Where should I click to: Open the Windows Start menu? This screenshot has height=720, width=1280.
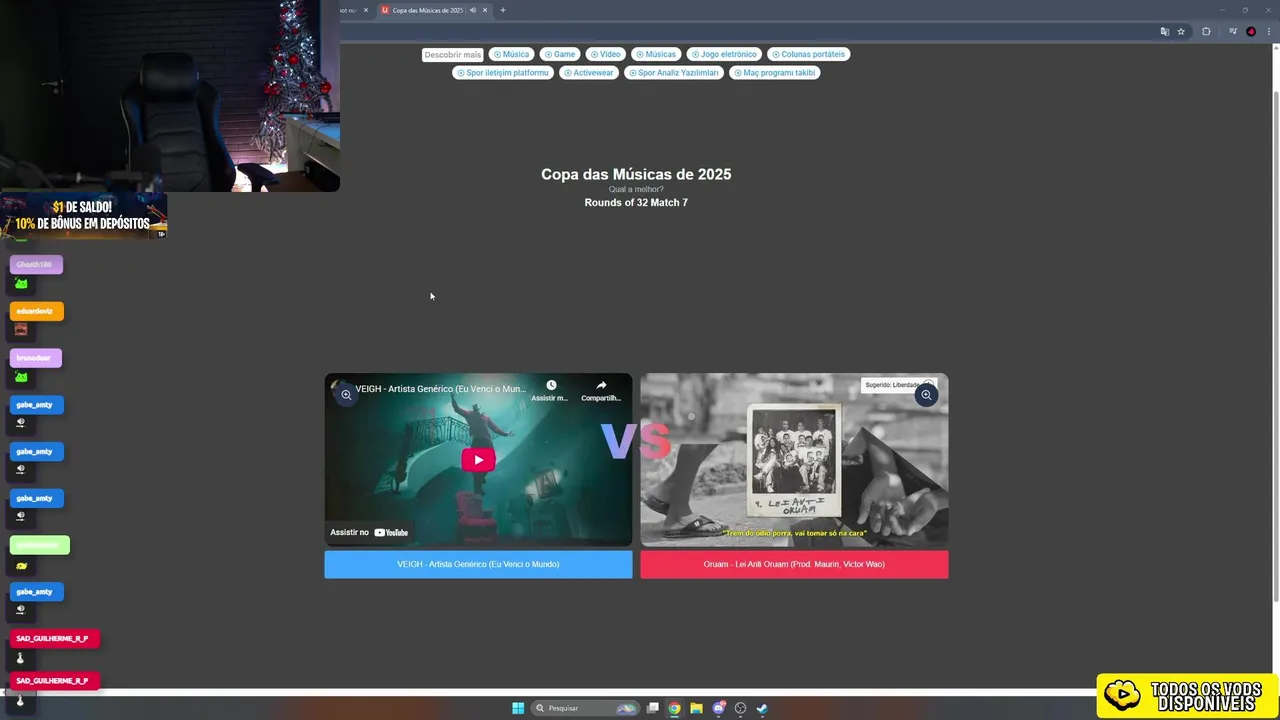518,708
